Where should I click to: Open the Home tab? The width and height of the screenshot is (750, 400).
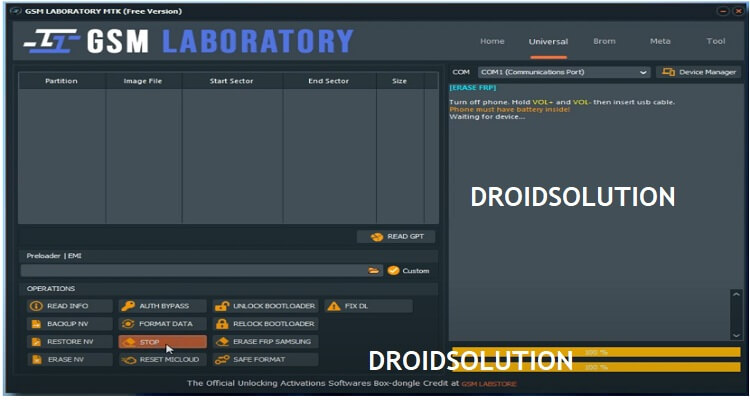click(492, 41)
